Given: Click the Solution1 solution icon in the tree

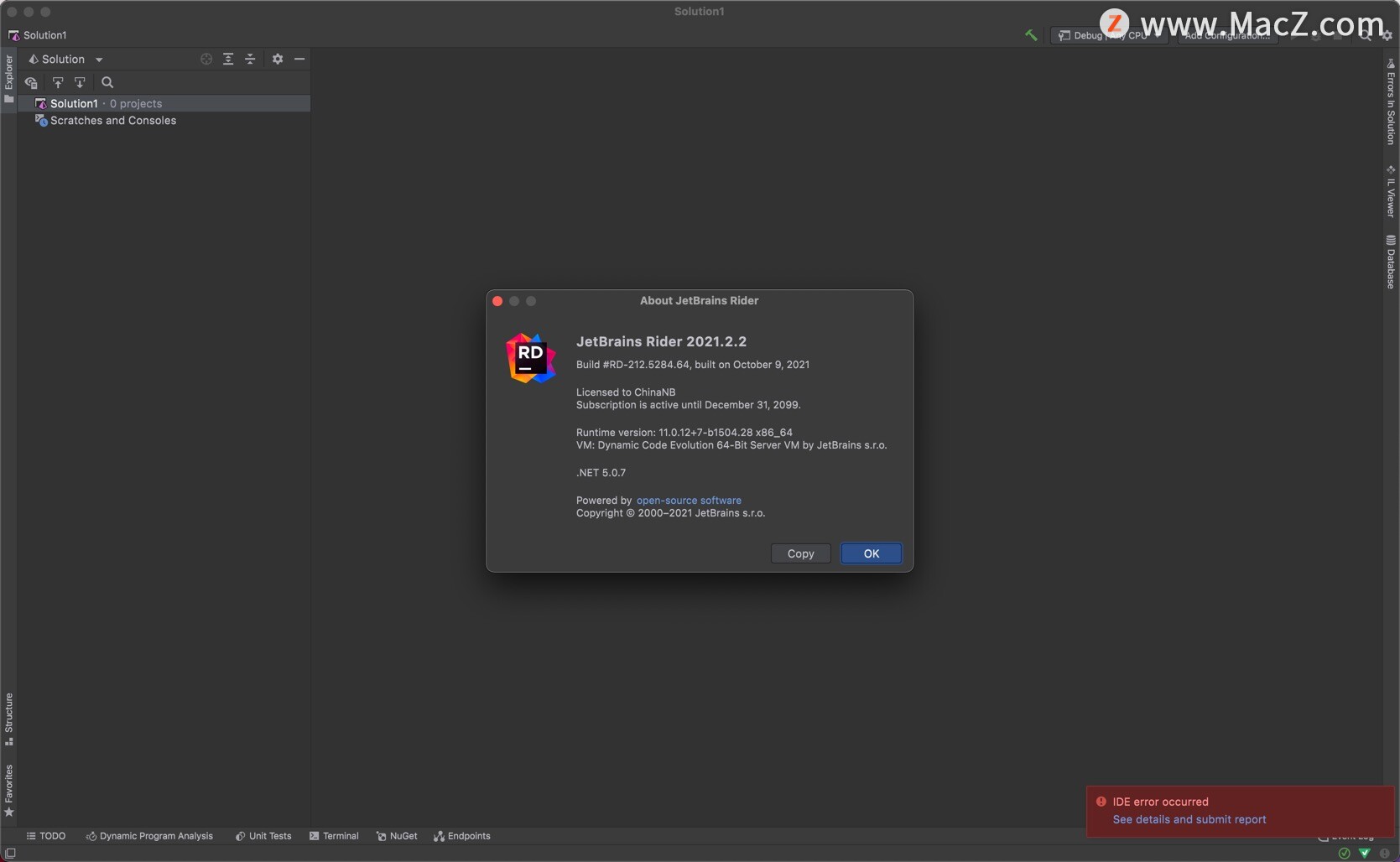Looking at the screenshot, I should pos(40,103).
